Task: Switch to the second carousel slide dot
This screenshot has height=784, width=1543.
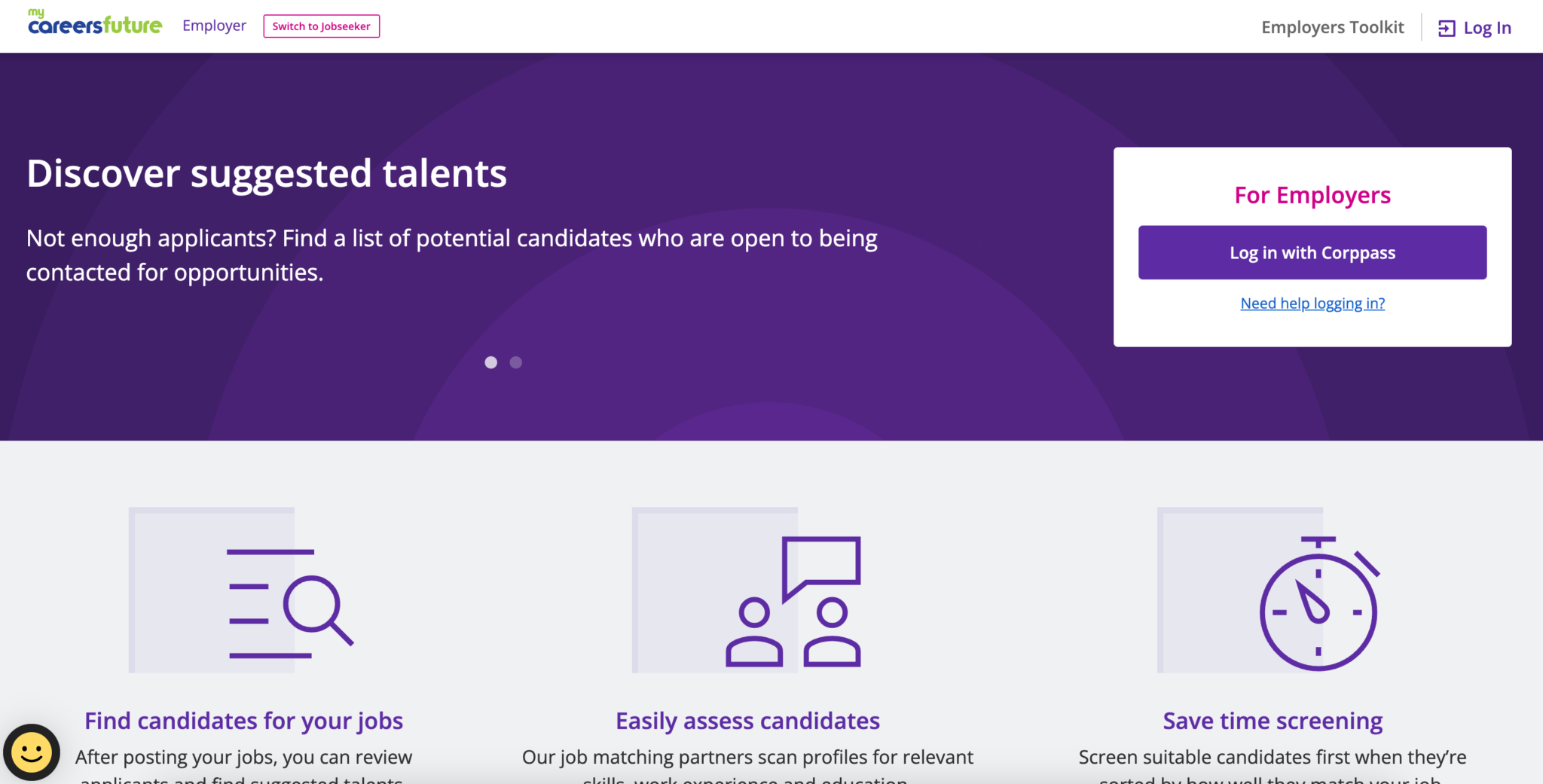Action: pyautogui.click(x=516, y=362)
